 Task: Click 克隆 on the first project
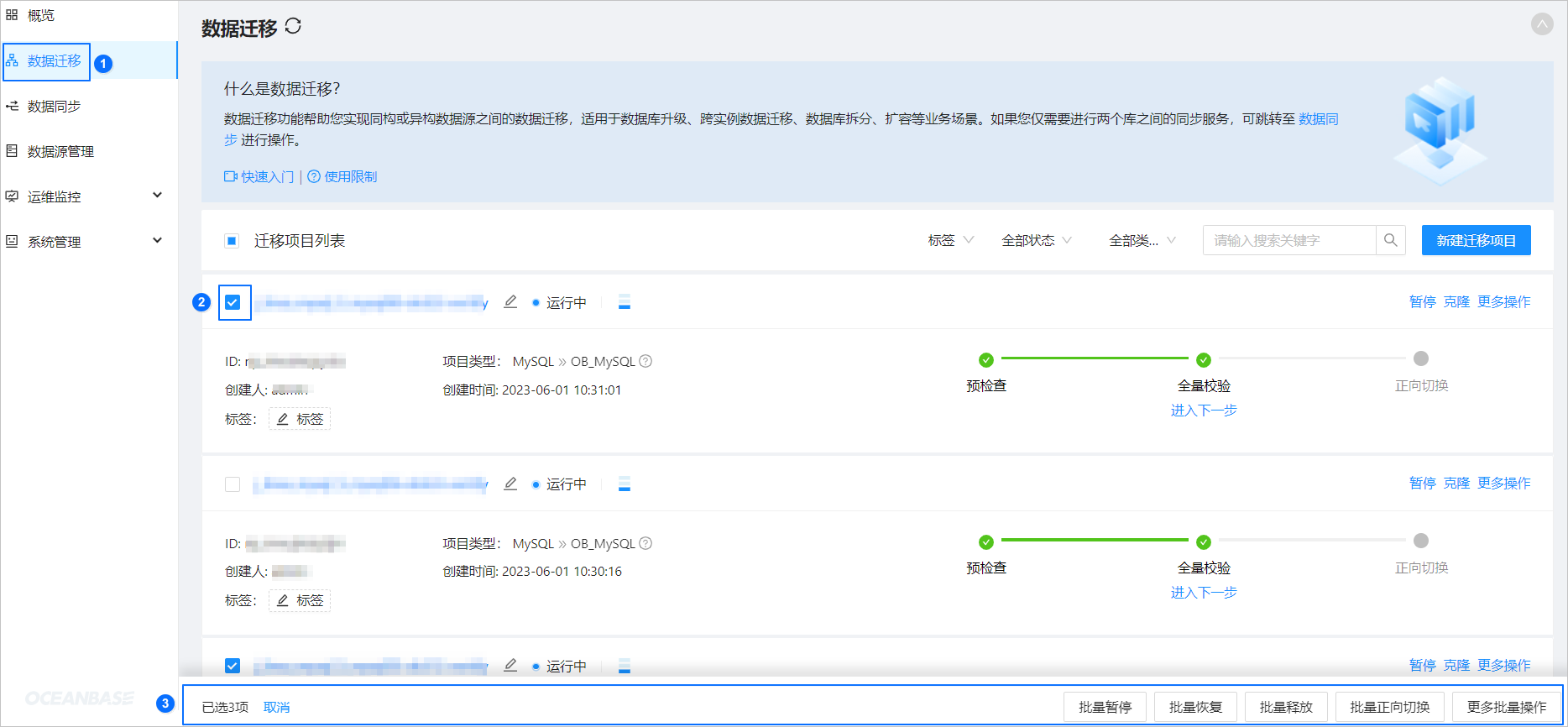click(1456, 301)
